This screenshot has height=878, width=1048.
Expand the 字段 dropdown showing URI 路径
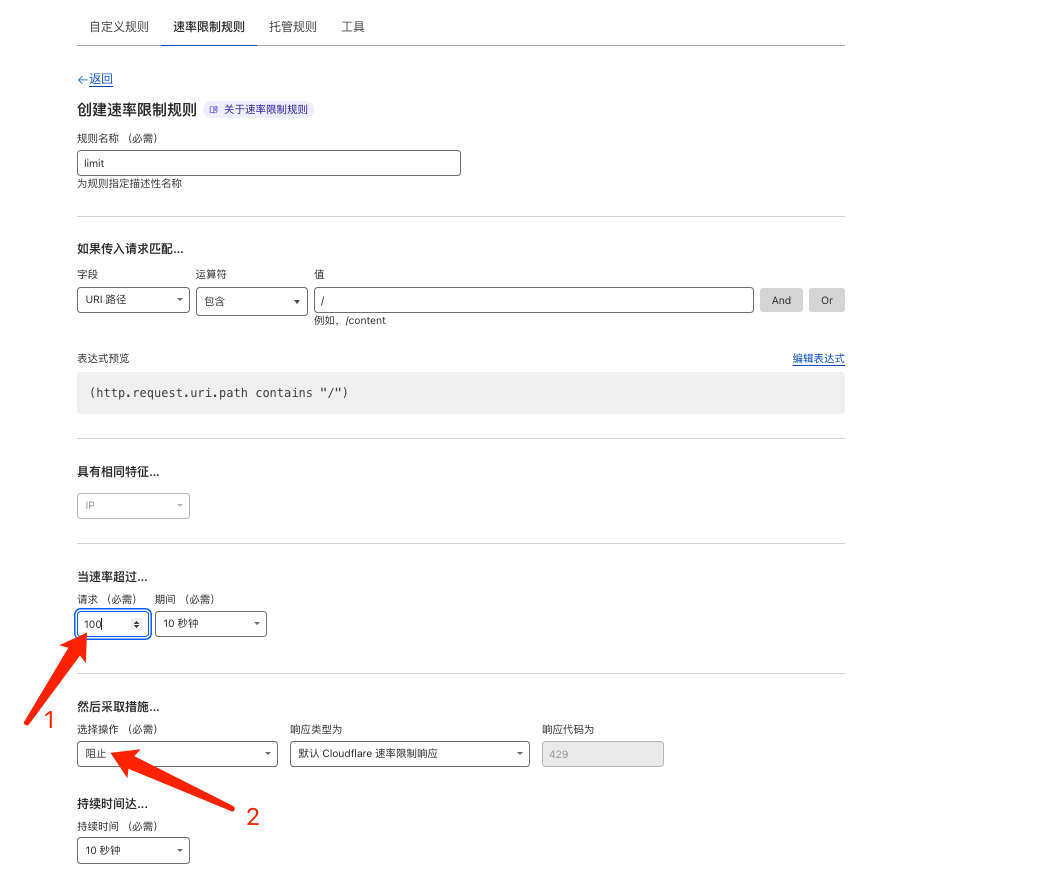click(133, 300)
